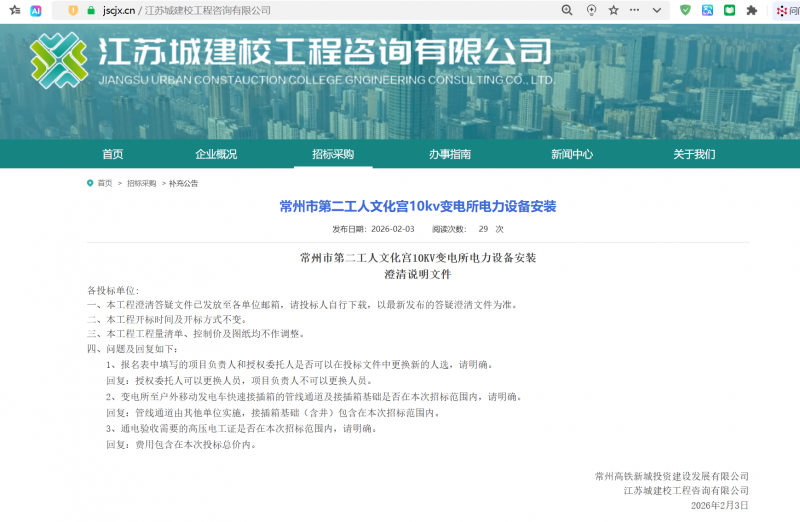Image resolution: width=800 pixels, height=522 pixels.
Task: Click the favorites star-list icon at far left
Action: 14,10
